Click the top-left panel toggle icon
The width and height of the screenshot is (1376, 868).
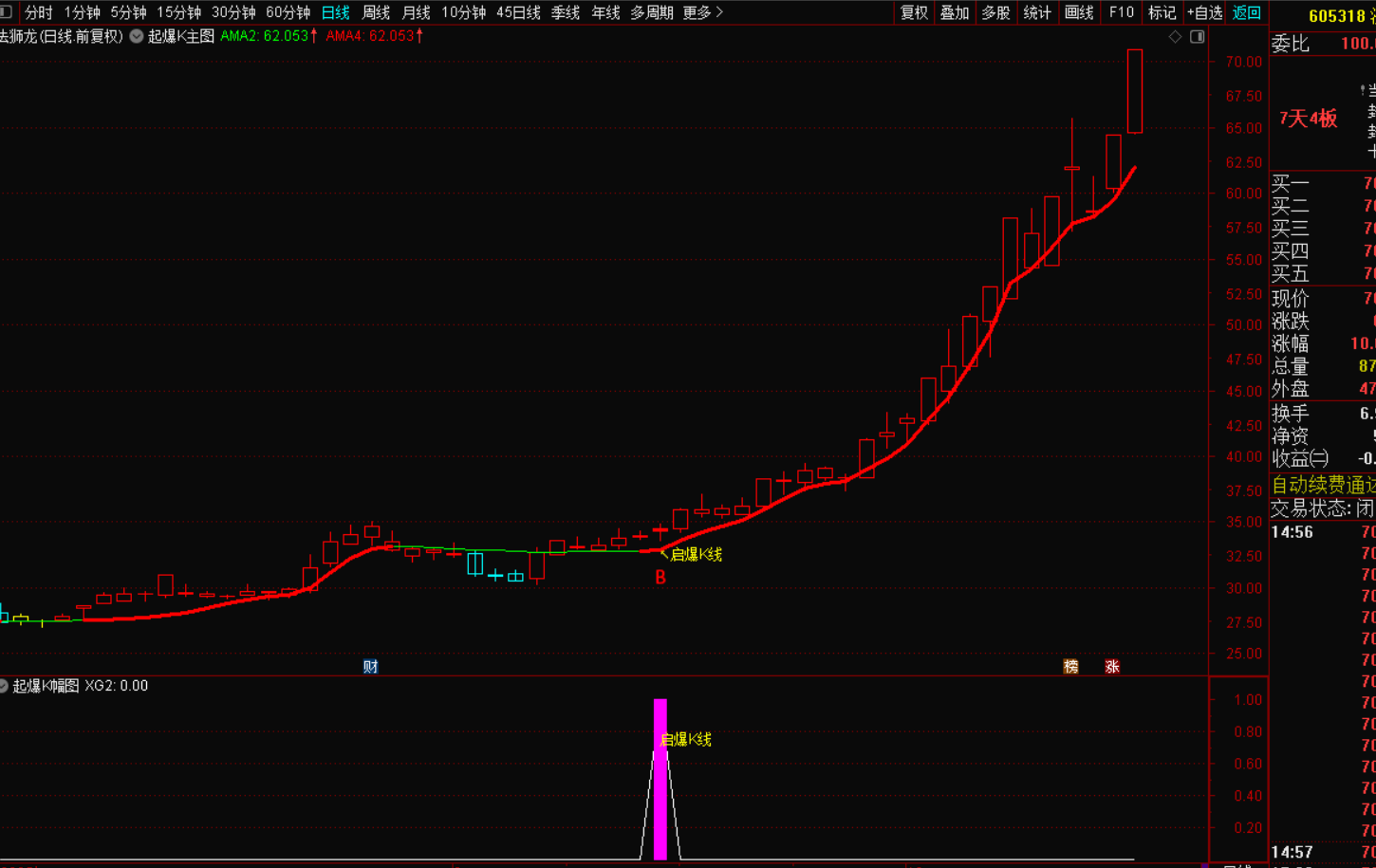(7, 11)
